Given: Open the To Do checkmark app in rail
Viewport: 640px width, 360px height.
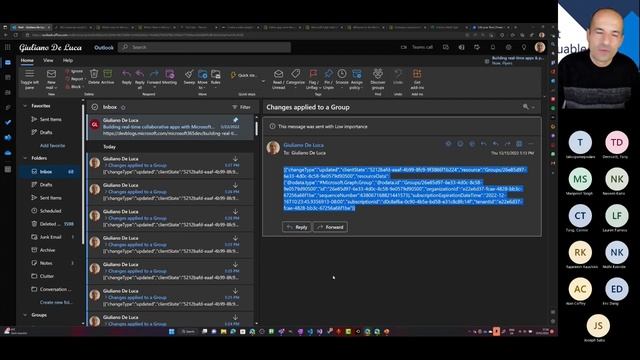Looking at the screenshot, I should (8, 122).
